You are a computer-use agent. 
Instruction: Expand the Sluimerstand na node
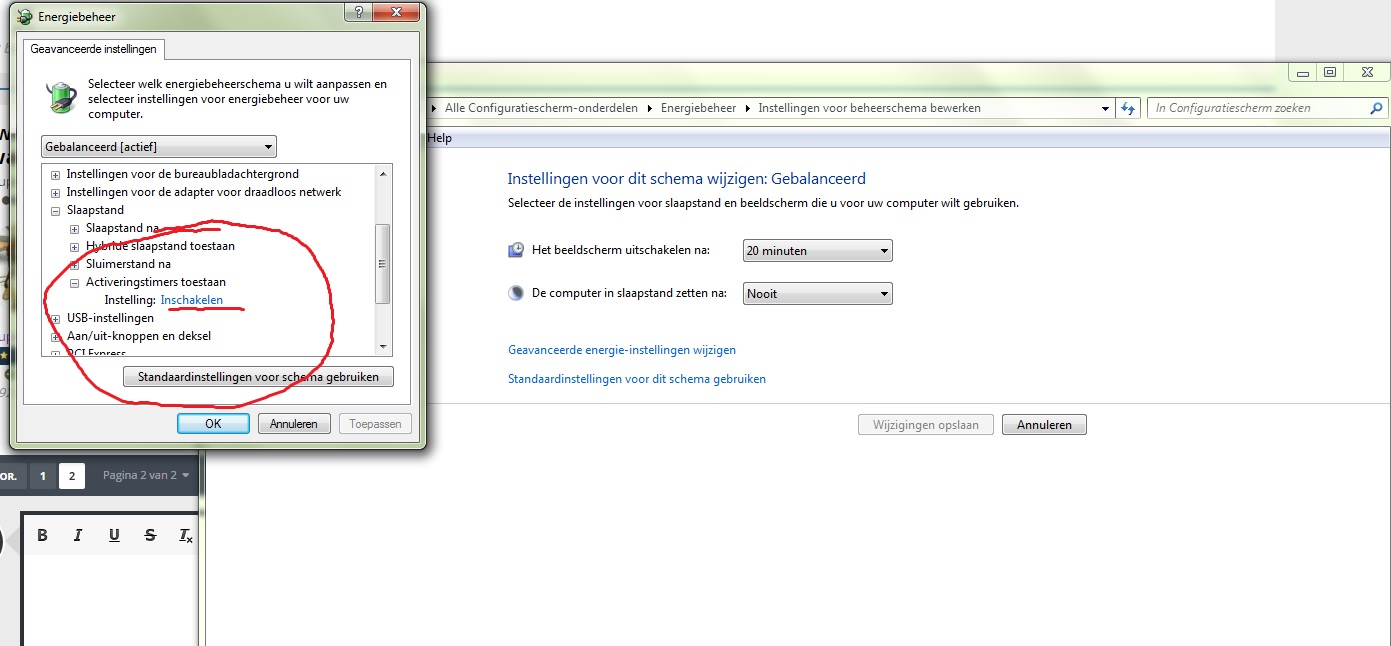75,264
